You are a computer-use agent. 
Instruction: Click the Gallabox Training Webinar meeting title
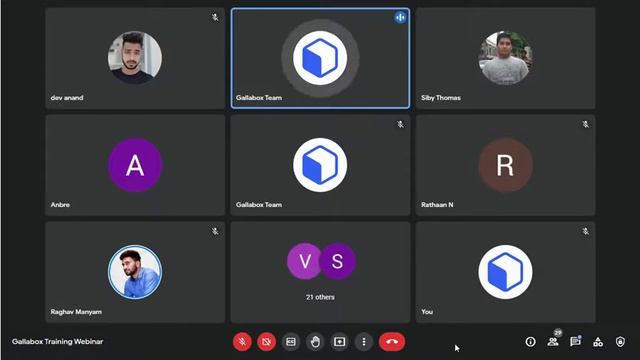58,342
